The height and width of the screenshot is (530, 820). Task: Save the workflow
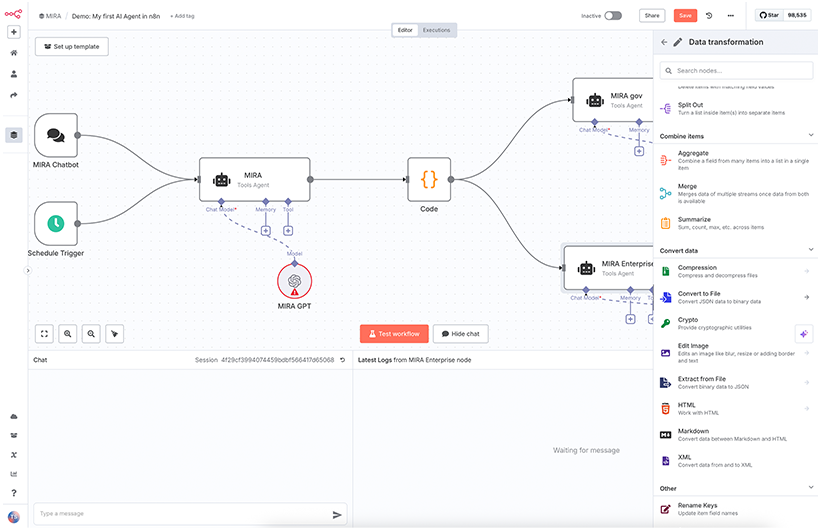tap(685, 16)
